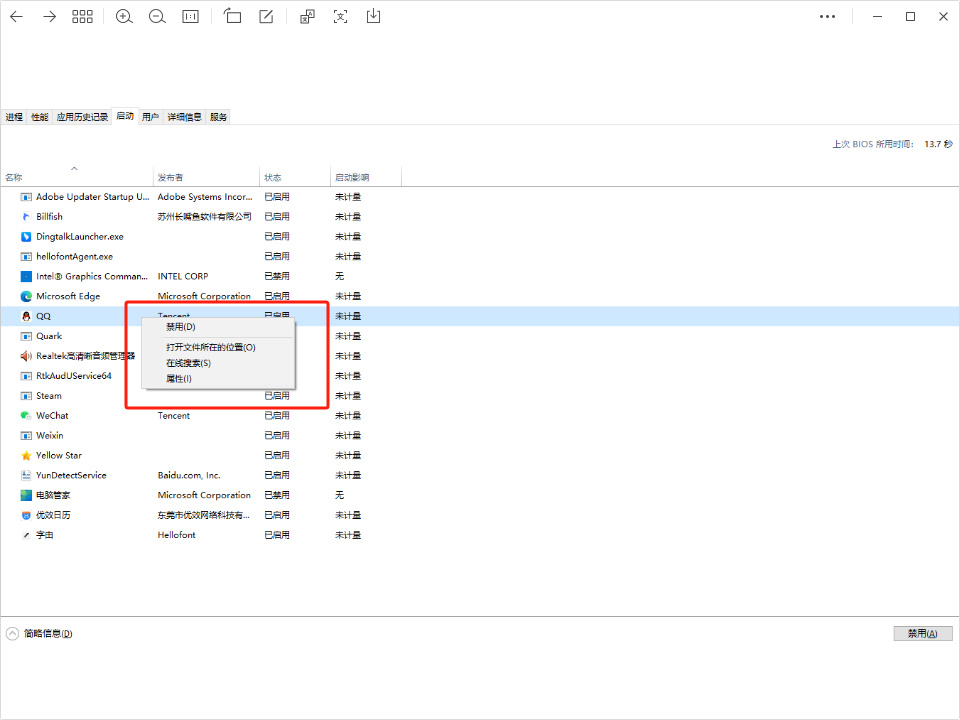Click the Microsoft Edge icon
This screenshot has height=720, width=960.
[26, 296]
